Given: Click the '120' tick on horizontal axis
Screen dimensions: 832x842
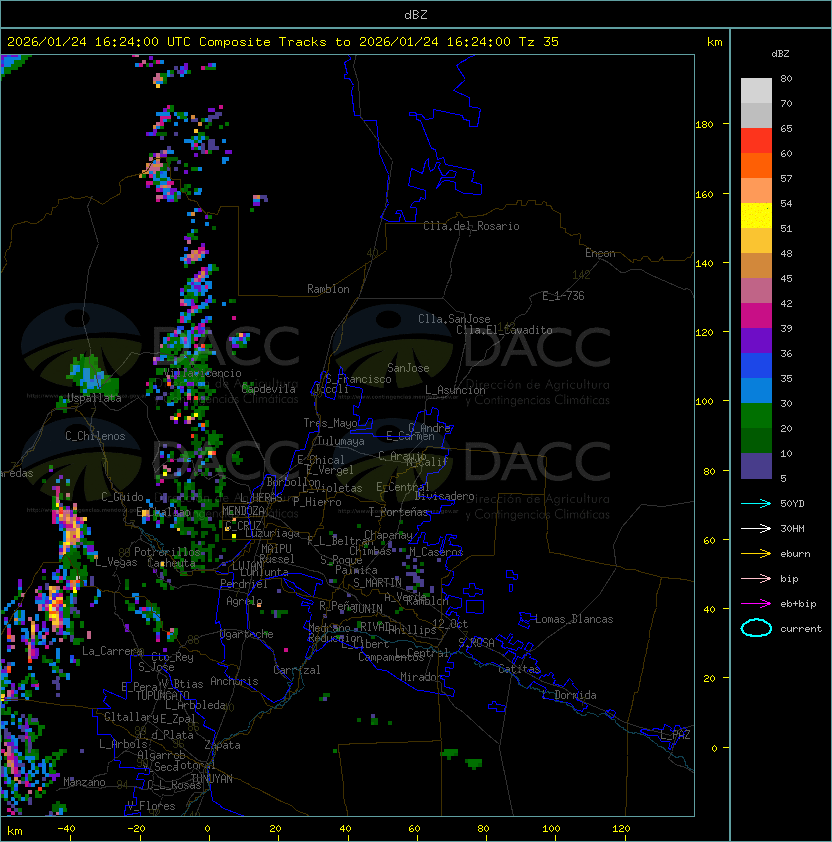Looking at the screenshot, I should click(621, 829).
